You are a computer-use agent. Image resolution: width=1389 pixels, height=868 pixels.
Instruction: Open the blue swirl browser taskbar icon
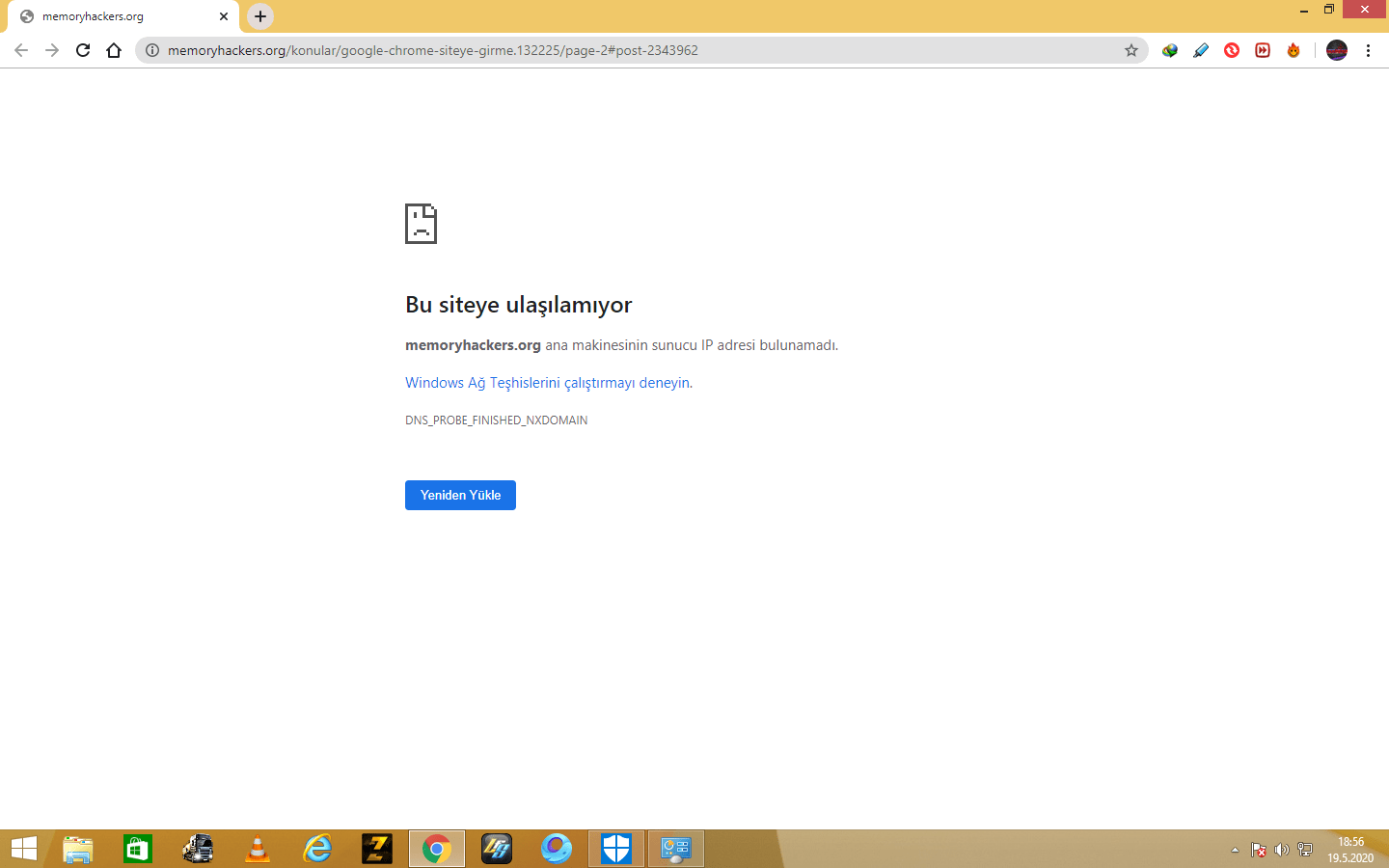point(557,849)
